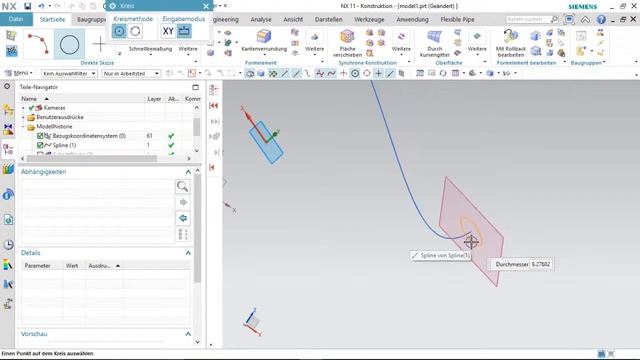
Task: Click the Fläche verschieben tool
Action: [347, 43]
